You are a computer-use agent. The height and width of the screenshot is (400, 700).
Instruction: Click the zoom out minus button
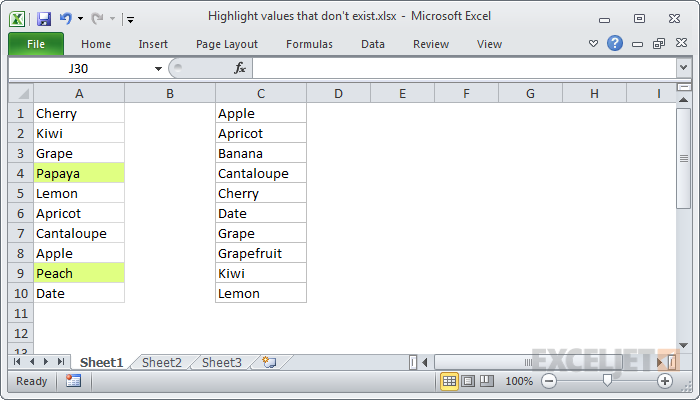(548, 381)
